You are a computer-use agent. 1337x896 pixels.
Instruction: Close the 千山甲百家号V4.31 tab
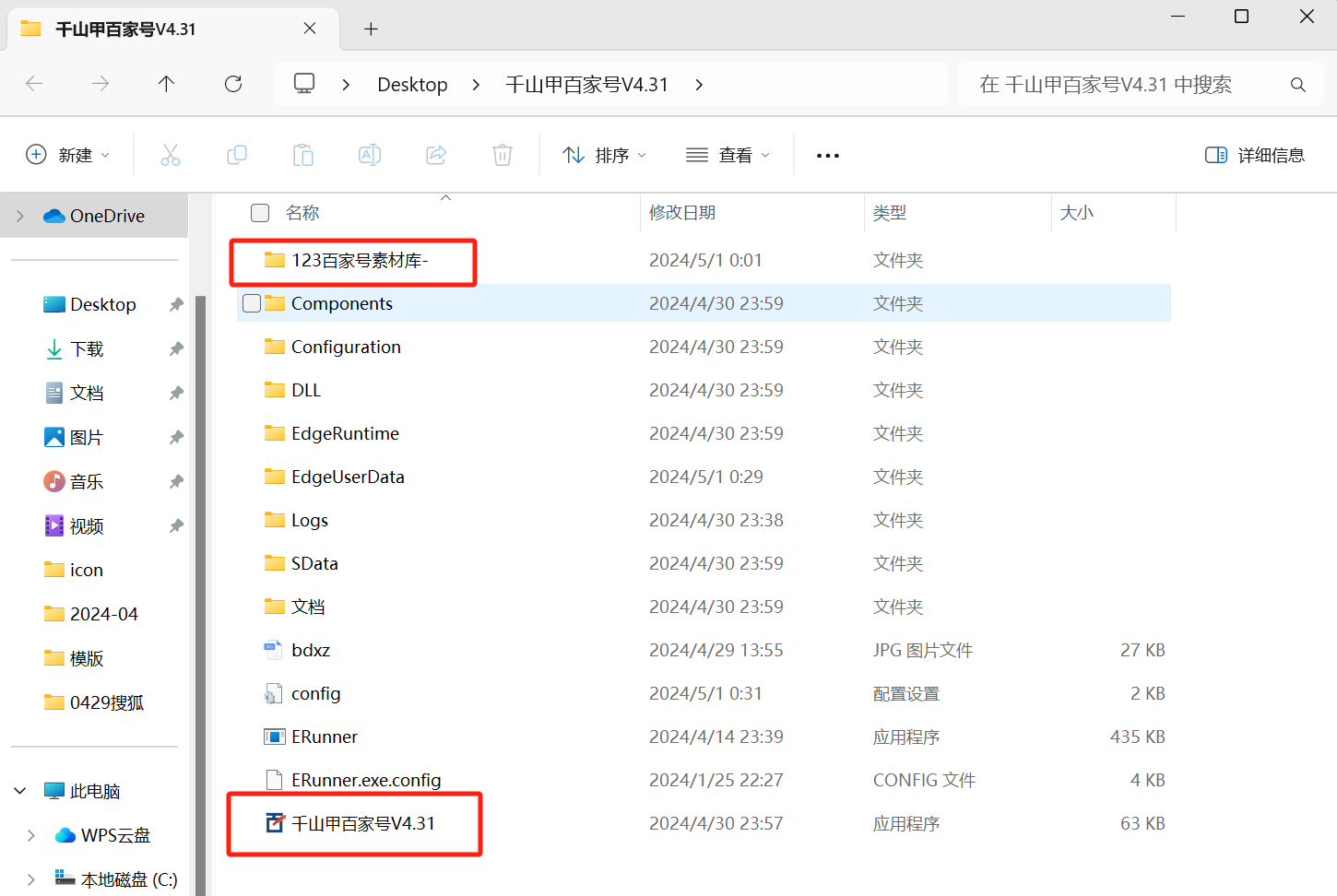coord(310,29)
